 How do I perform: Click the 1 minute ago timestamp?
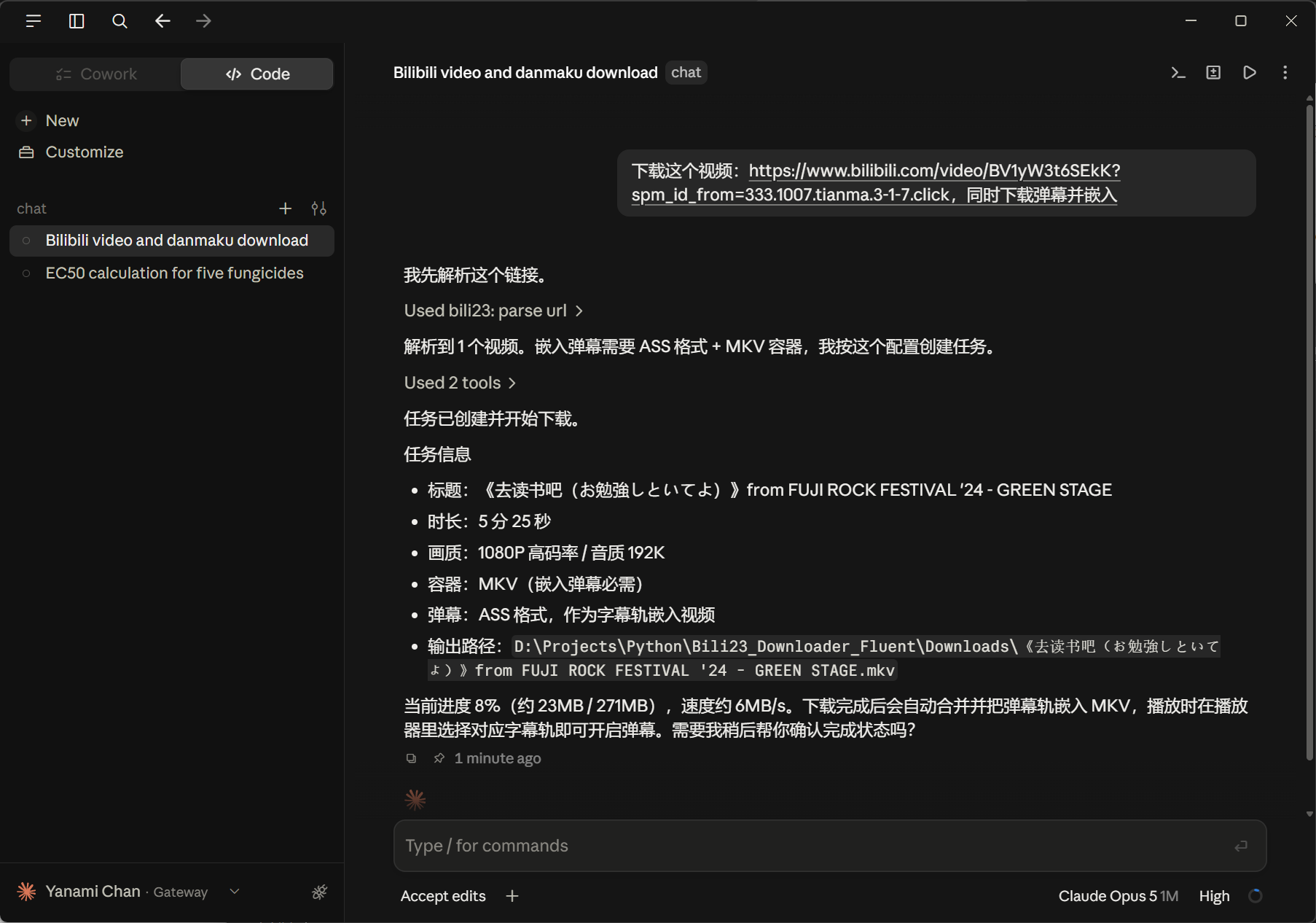click(498, 758)
